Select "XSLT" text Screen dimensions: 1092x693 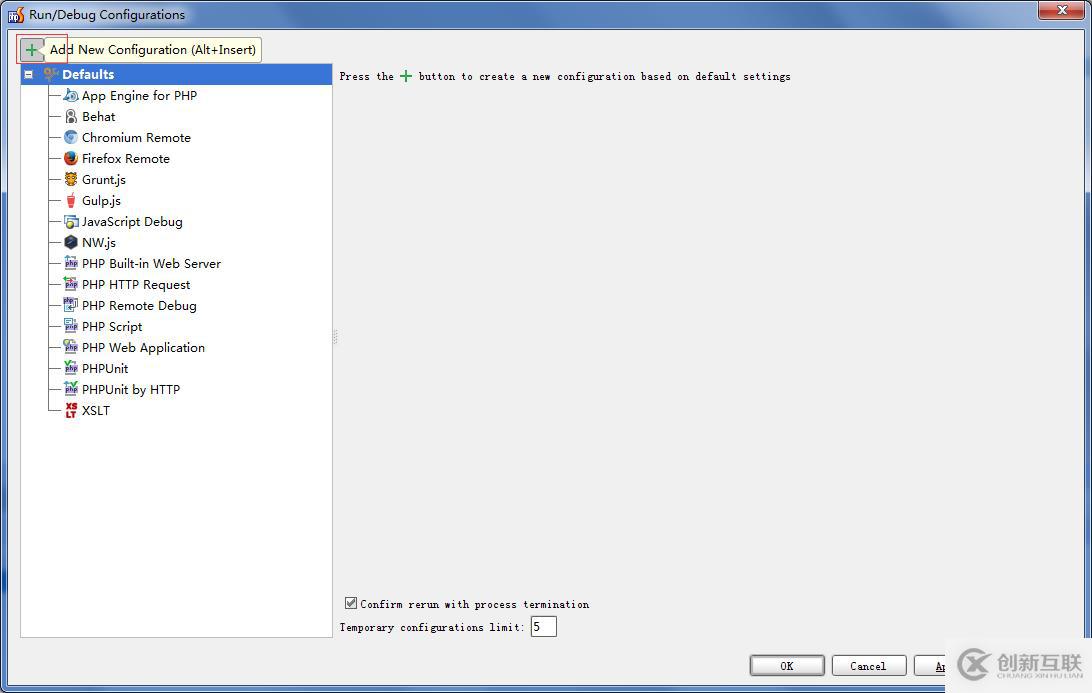tap(96, 410)
